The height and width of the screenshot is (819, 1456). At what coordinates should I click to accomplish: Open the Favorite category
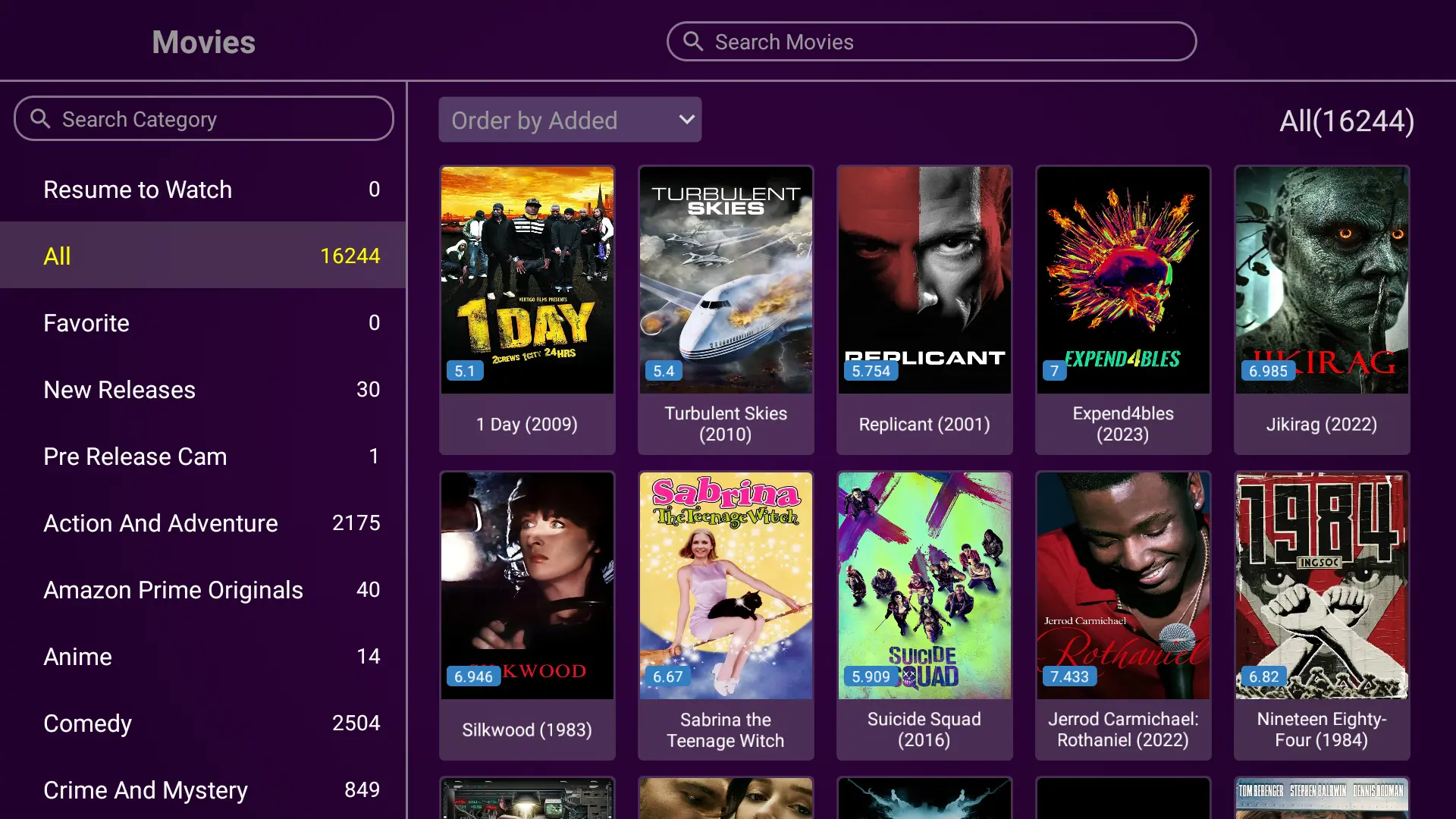203,322
